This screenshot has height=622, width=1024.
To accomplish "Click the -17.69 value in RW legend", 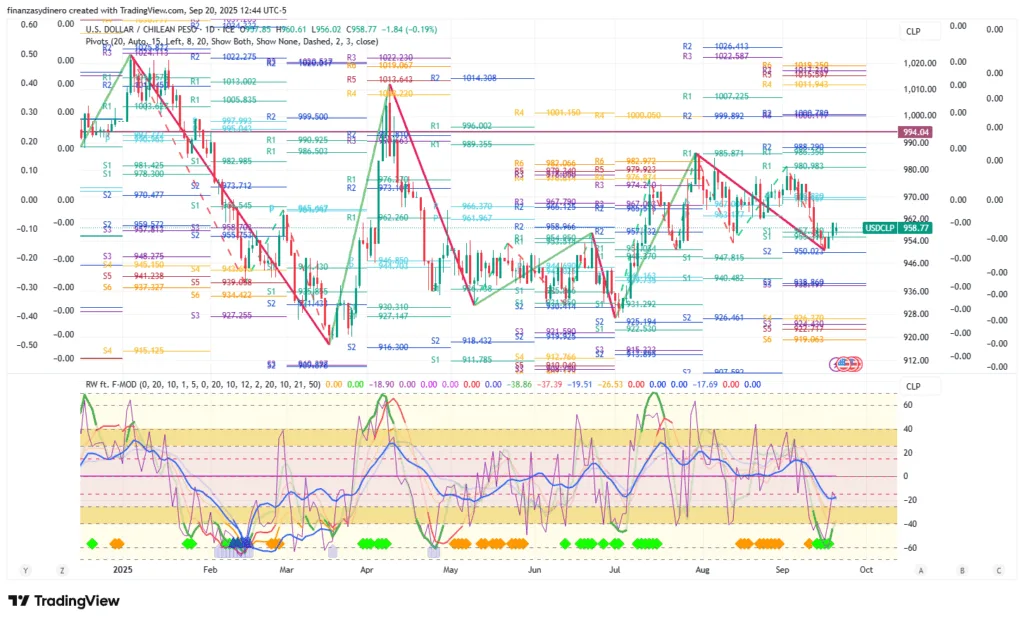I will pyautogui.click(x=703, y=384).
